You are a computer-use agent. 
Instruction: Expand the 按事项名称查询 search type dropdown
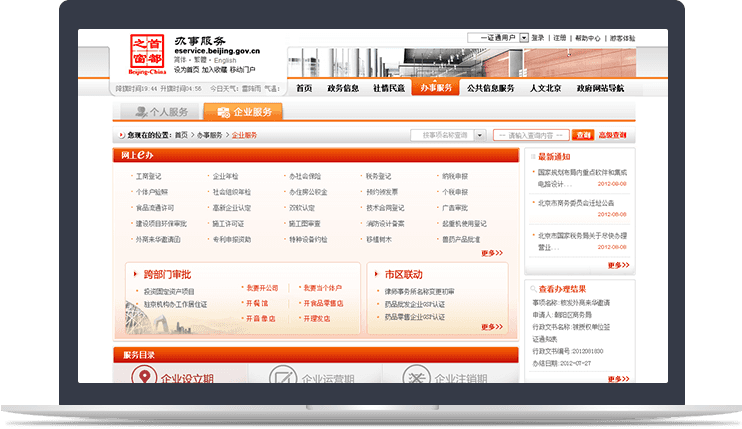pyautogui.click(x=479, y=135)
